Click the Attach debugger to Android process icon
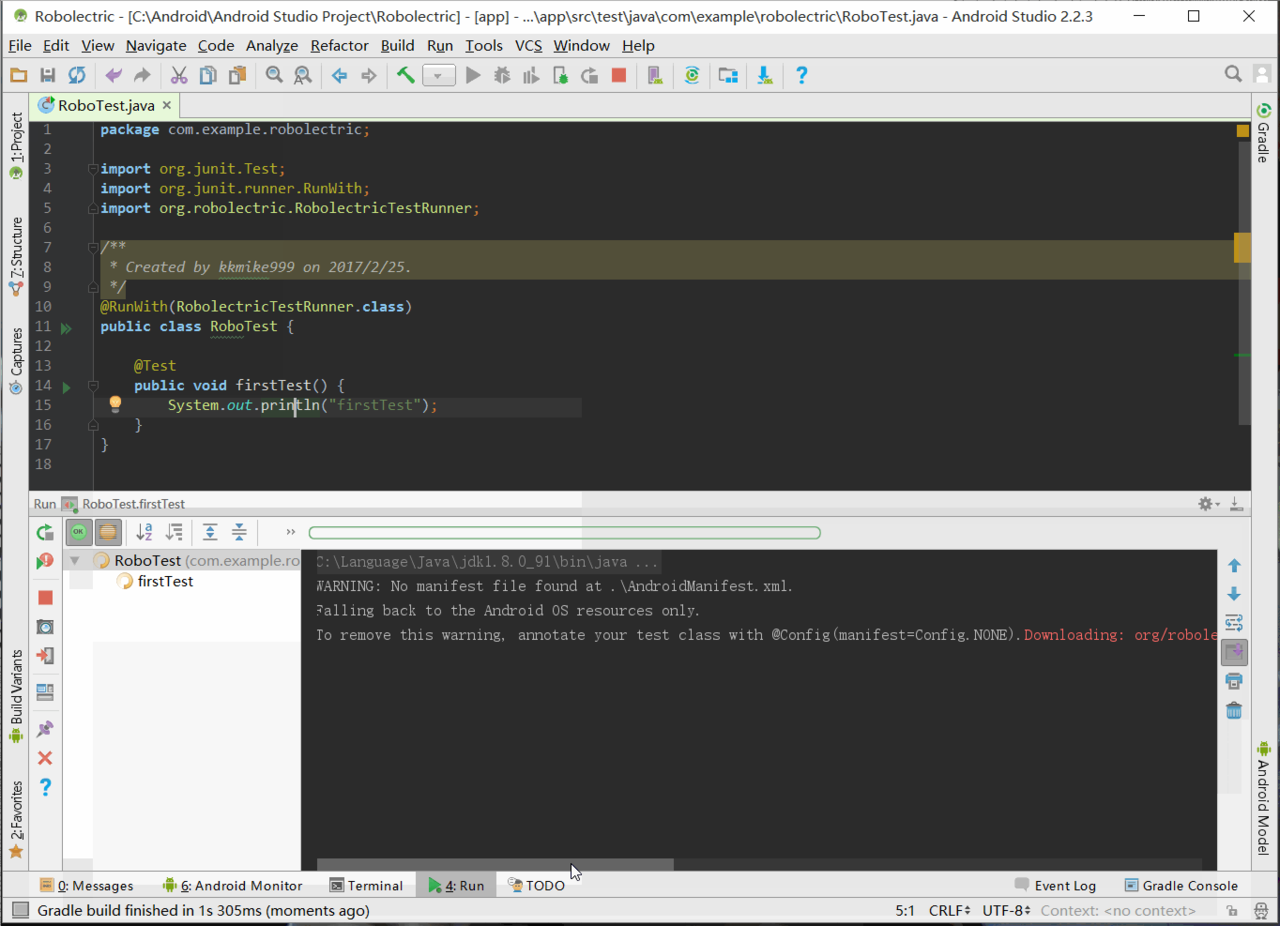Image resolution: width=1280 pixels, height=926 pixels. 560,75
